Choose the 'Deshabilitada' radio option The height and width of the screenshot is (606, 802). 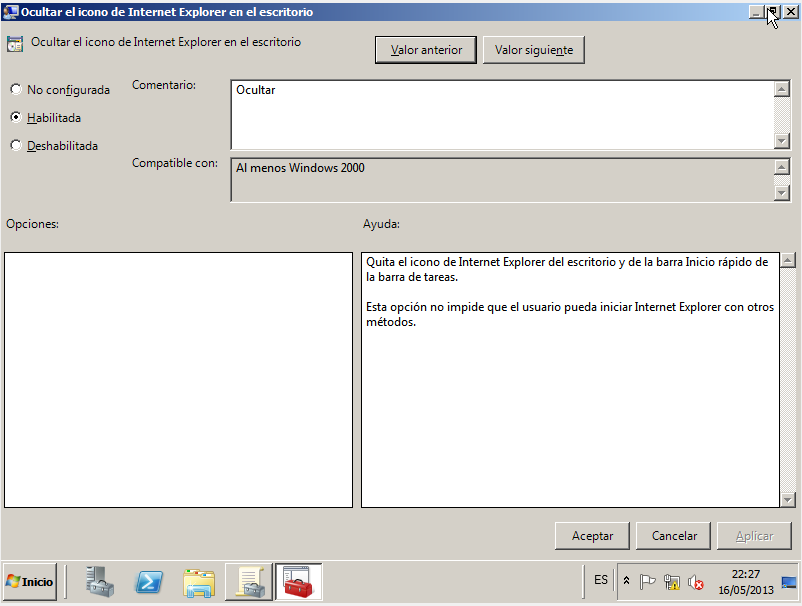tap(16, 146)
